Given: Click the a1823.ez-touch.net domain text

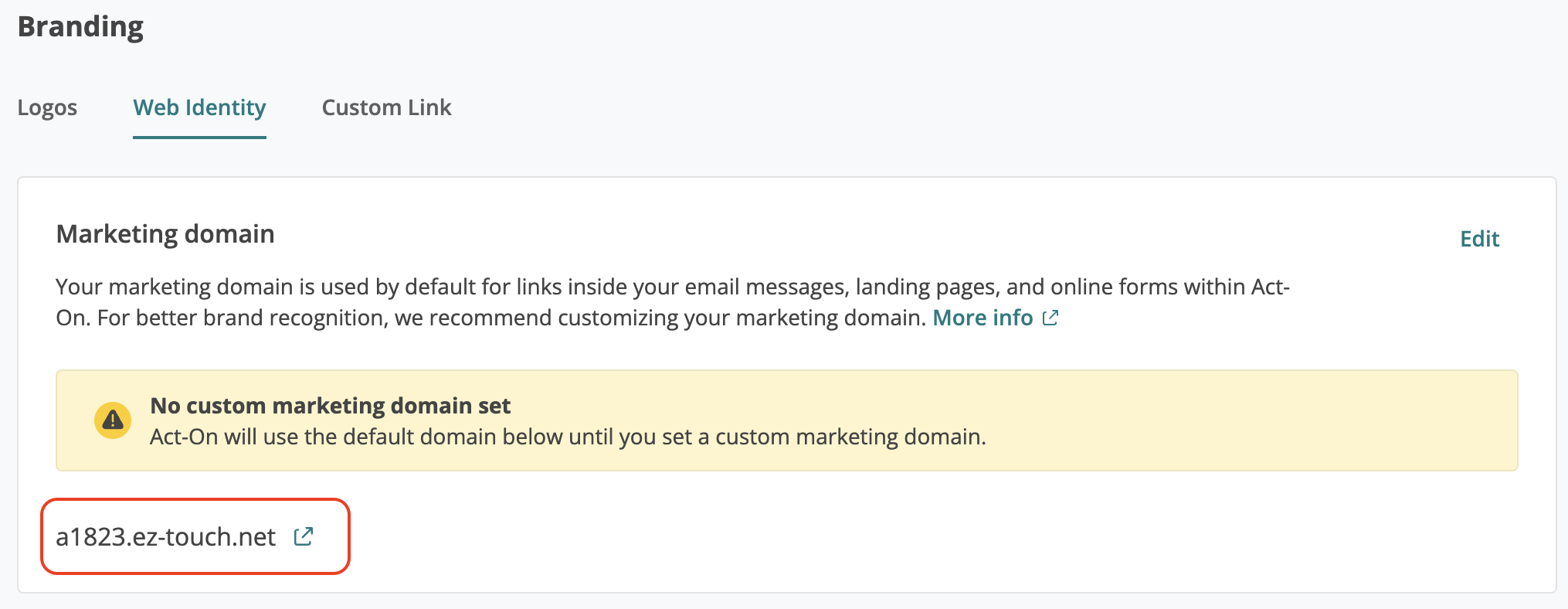Looking at the screenshot, I should pyautogui.click(x=165, y=536).
